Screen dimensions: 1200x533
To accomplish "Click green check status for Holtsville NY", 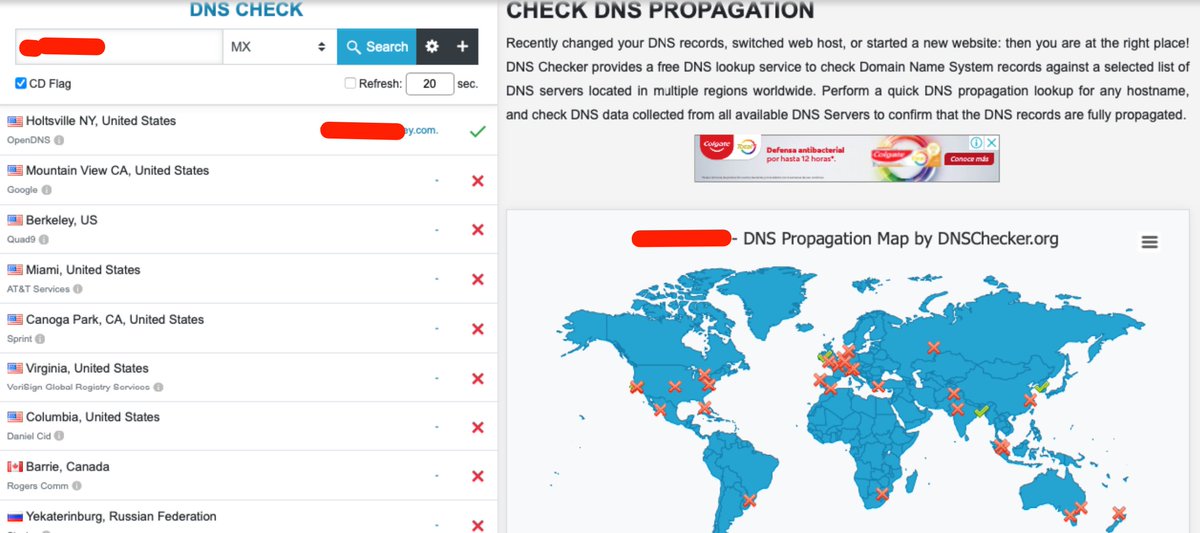I will (x=477, y=131).
